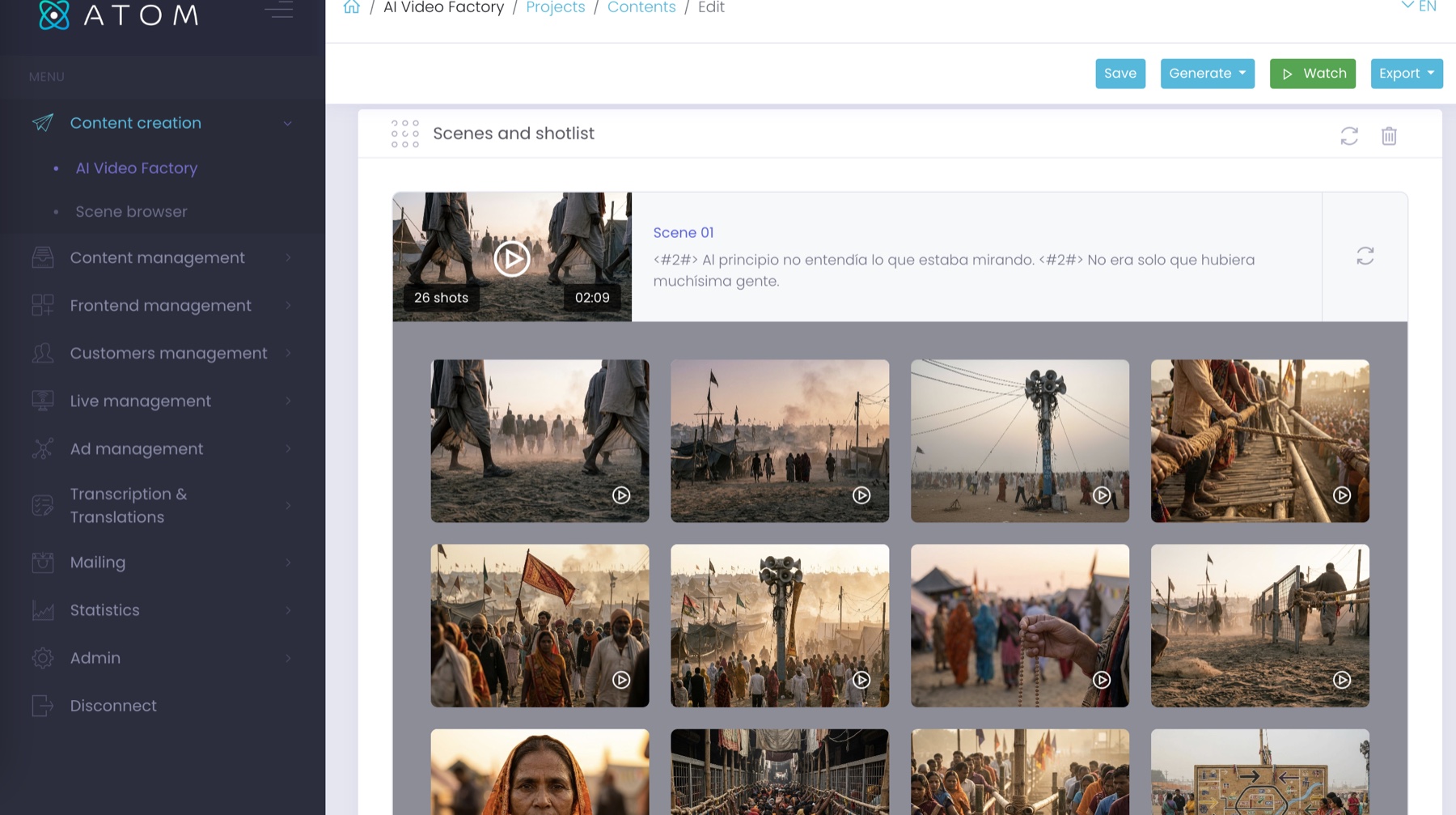
Task: Click the ATOM logo icon
Action: point(54,15)
